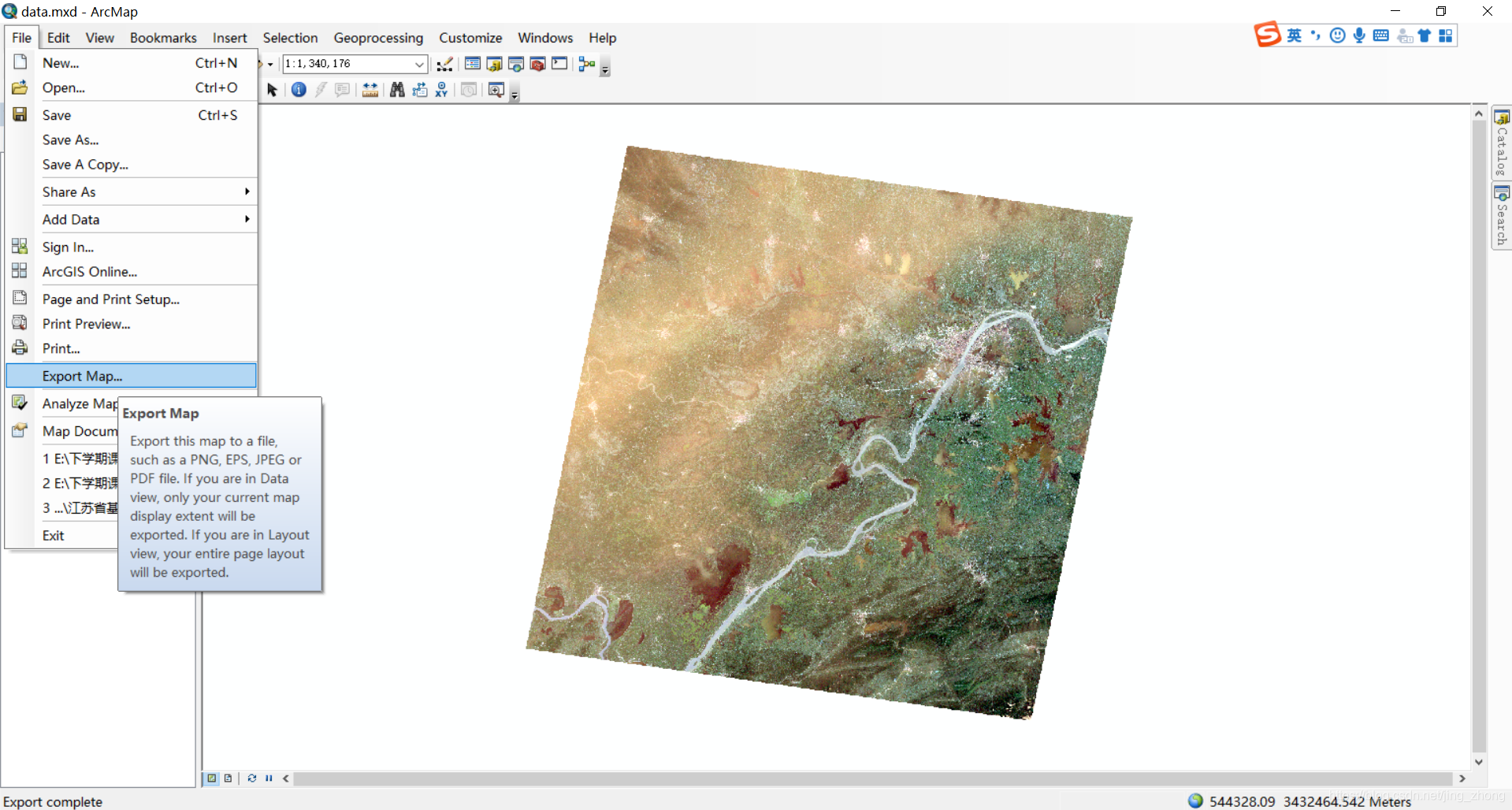Open the Edit menu
Viewport: 1512px width, 810px height.
(58, 38)
